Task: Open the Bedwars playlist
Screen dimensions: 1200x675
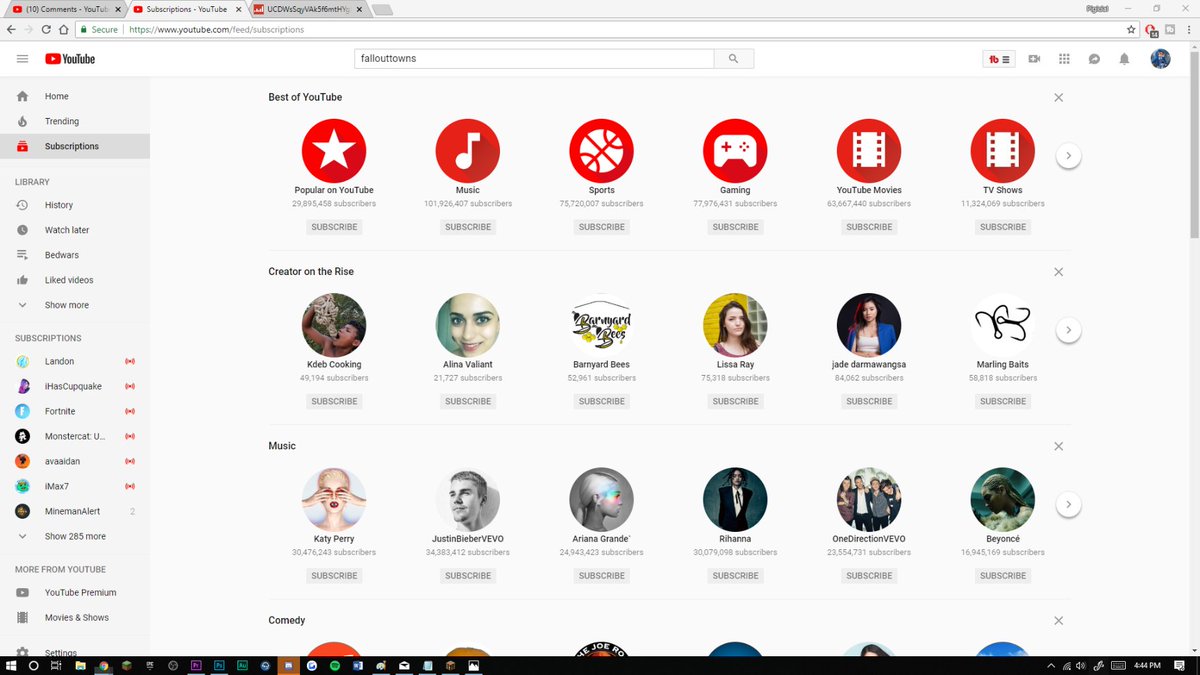Action: (x=75, y=255)
